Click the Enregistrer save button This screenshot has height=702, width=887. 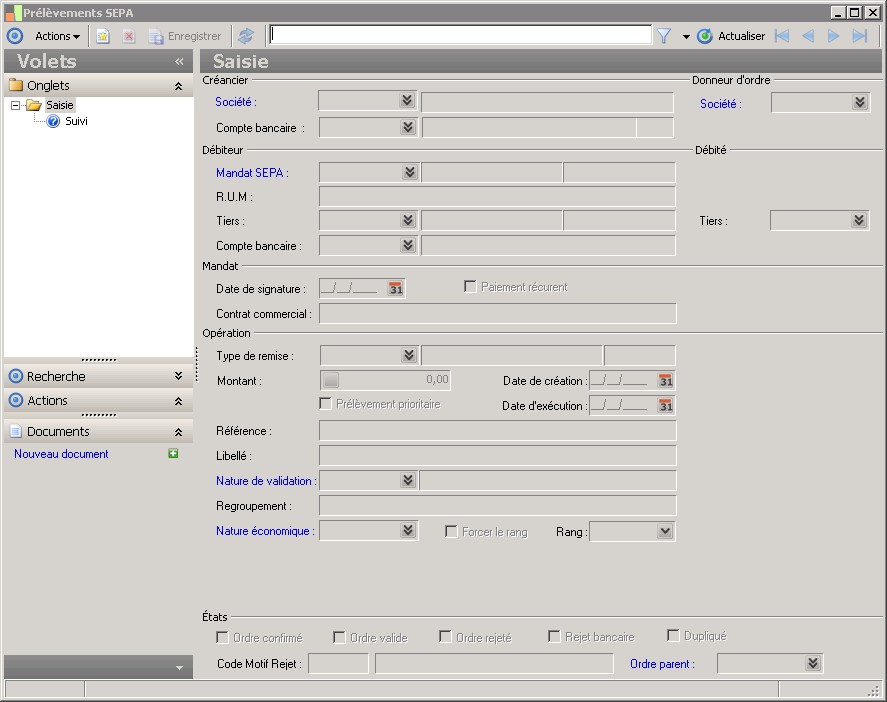click(x=184, y=36)
